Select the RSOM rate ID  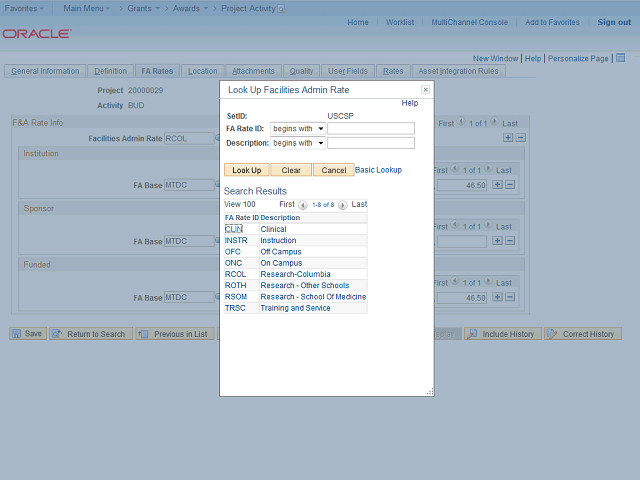click(x=236, y=297)
